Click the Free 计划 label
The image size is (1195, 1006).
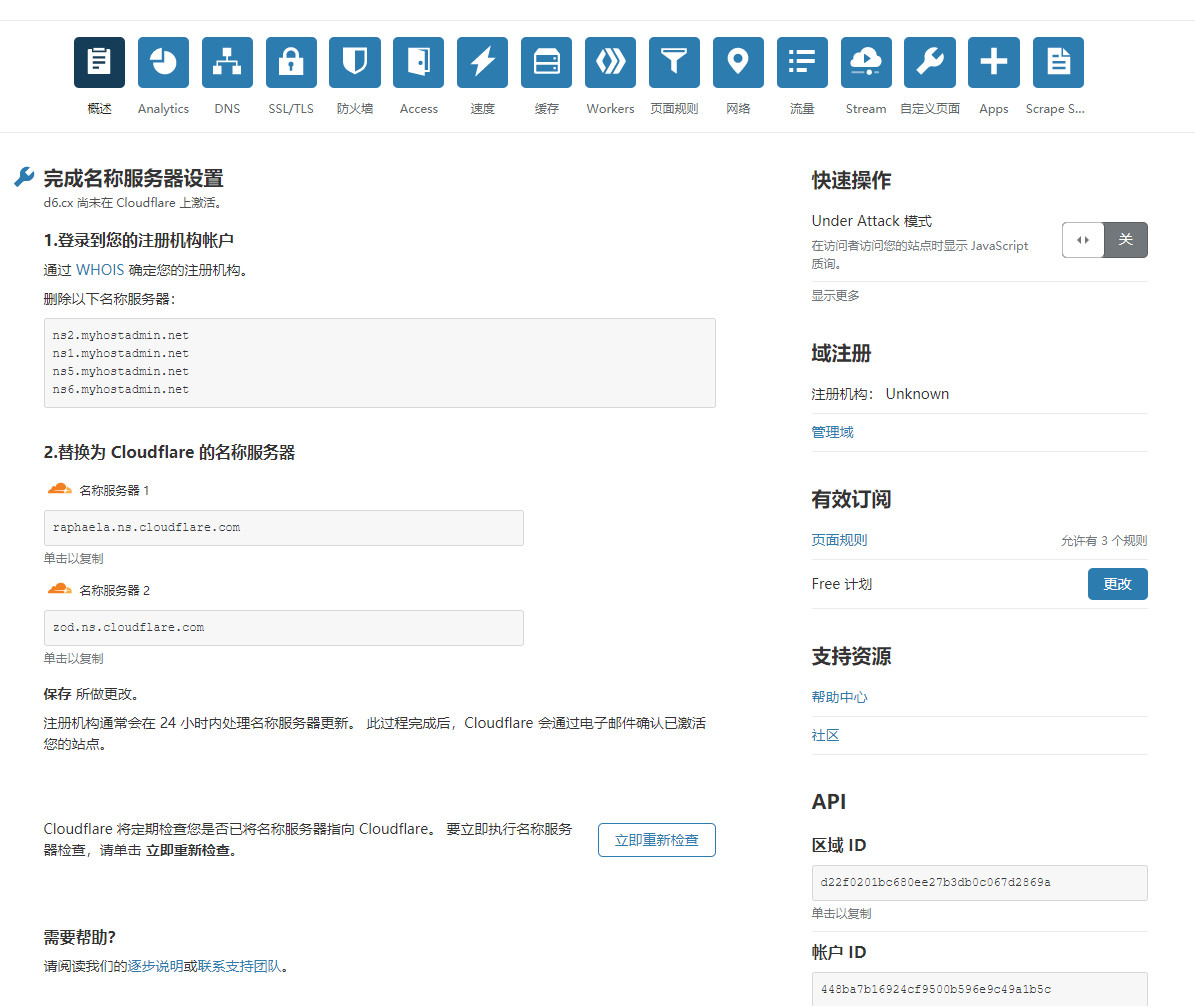coord(841,584)
